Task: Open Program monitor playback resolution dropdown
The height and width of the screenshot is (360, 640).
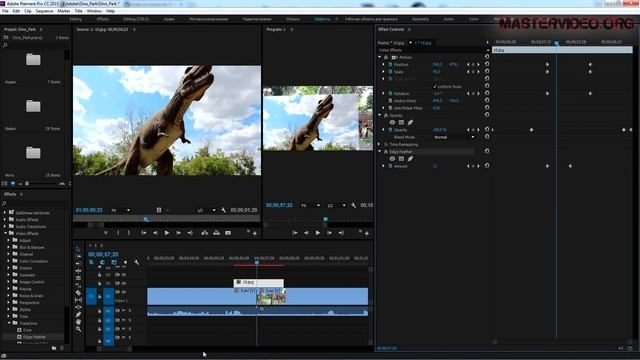Action: (337, 205)
